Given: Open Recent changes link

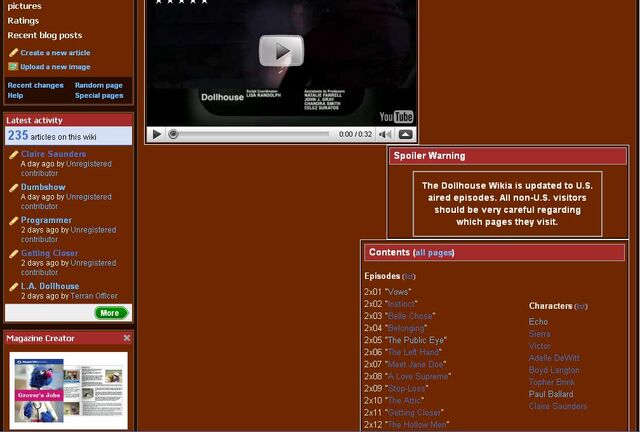Looking at the screenshot, I should [x=36, y=85].
